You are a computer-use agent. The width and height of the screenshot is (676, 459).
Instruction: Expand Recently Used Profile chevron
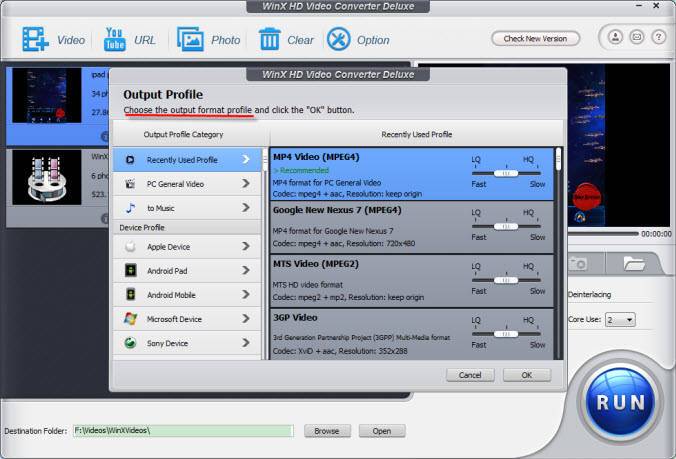[246, 159]
